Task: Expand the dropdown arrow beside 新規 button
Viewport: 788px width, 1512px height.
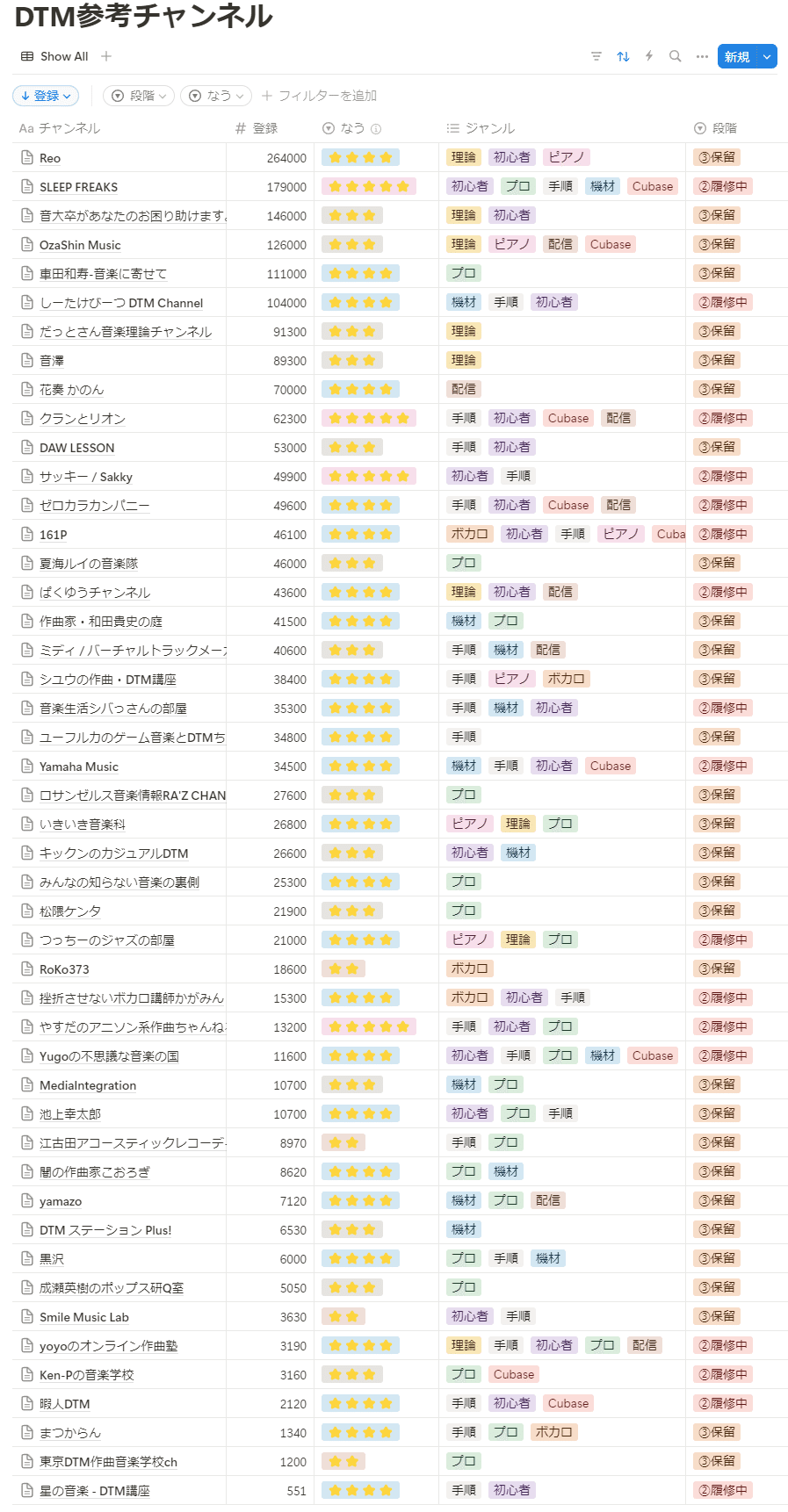Action: pos(767,56)
